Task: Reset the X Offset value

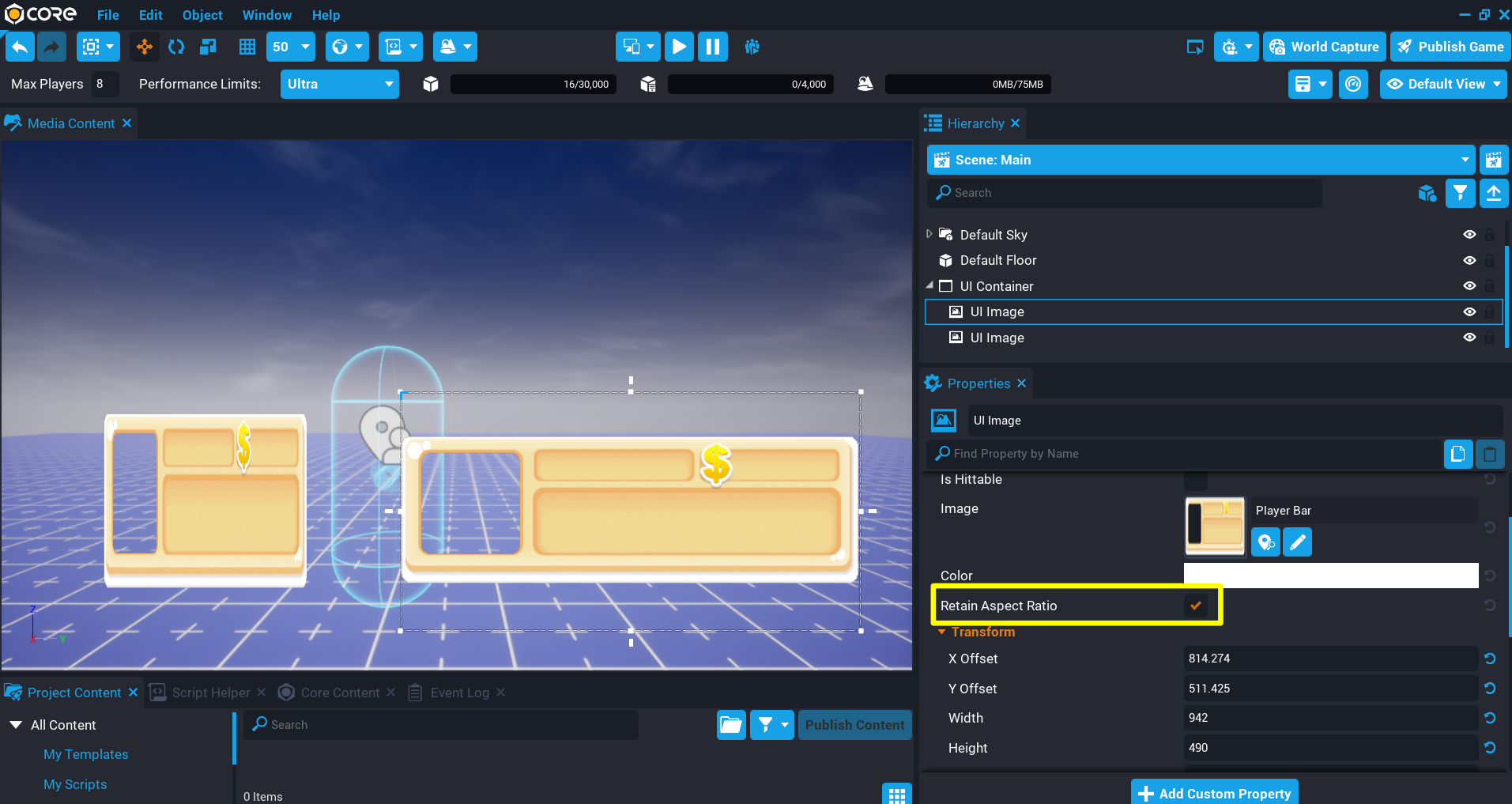Action: pos(1490,659)
